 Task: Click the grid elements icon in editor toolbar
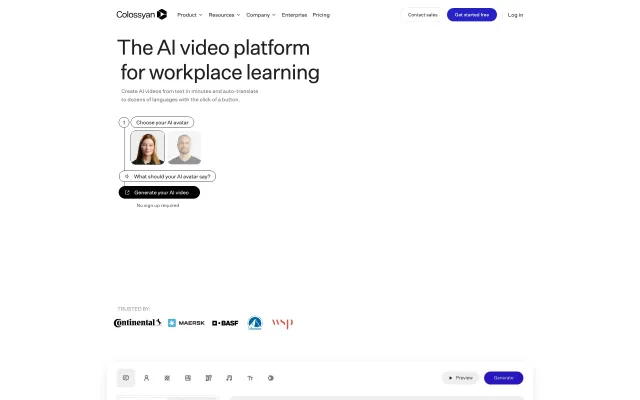click(x=167, y=378)
